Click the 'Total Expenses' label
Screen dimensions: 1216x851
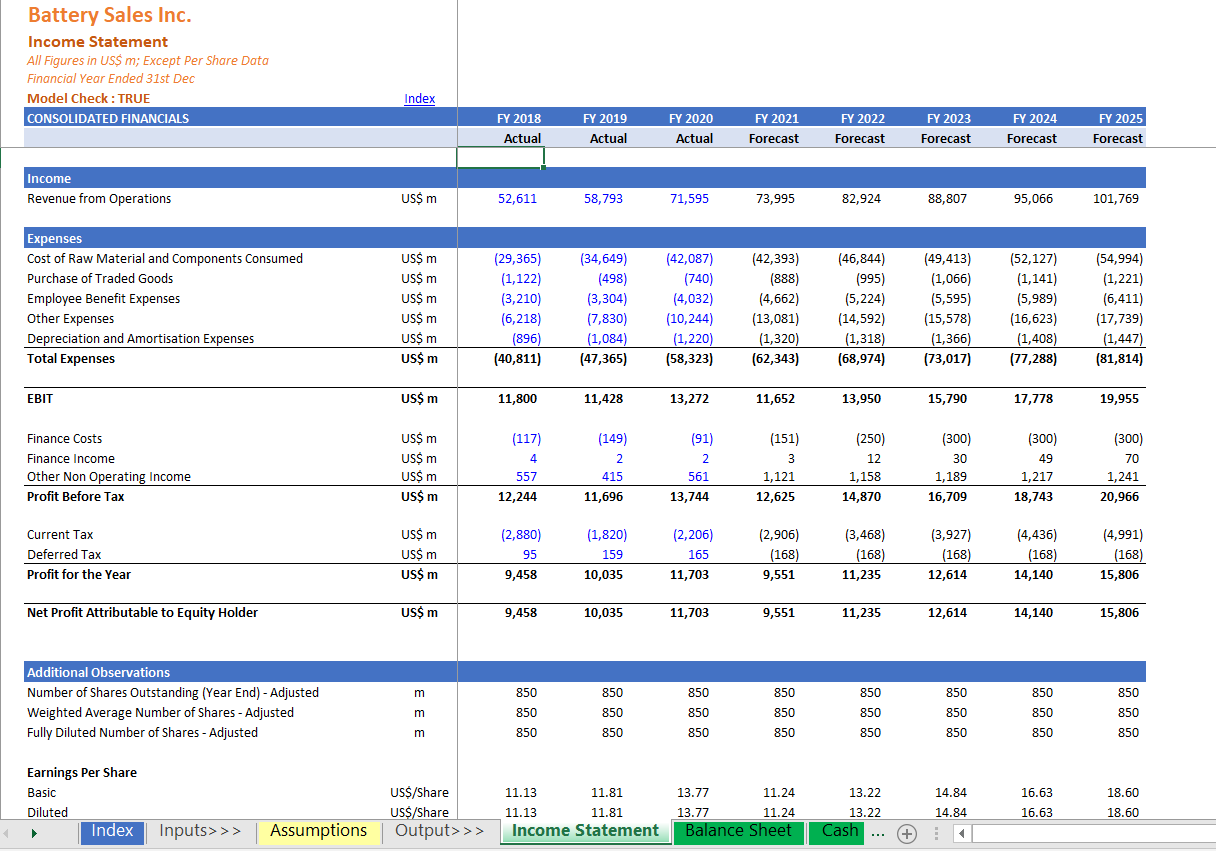(71, 359)
